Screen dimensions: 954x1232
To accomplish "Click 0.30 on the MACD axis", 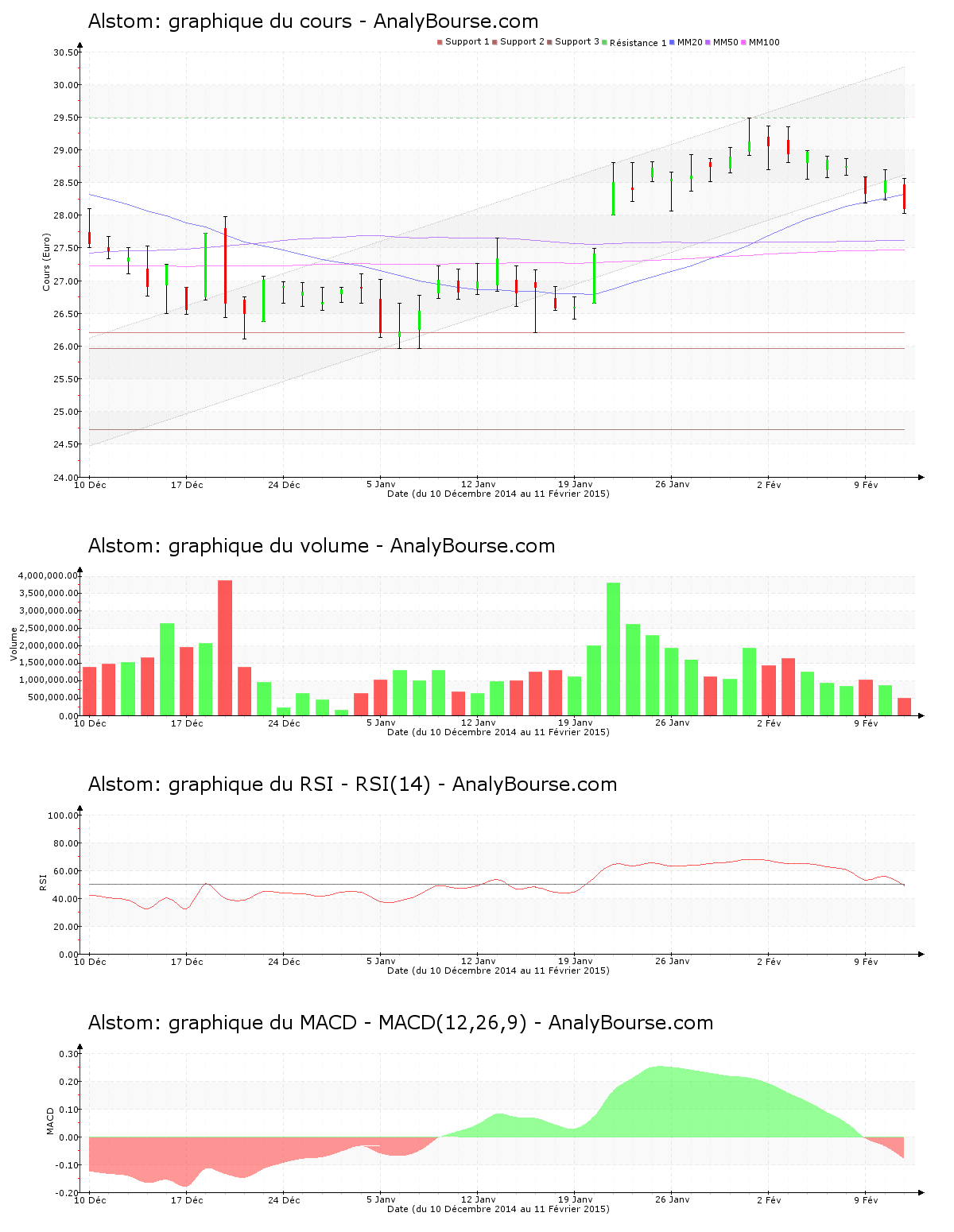I will pyautogui.click(x=69, y=1054).
